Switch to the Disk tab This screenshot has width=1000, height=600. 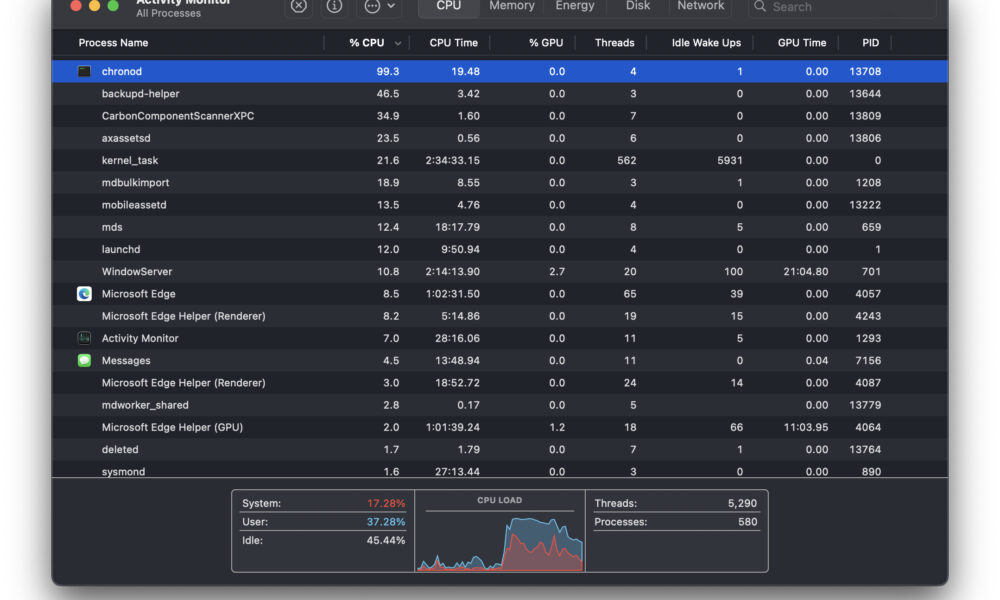pyautogui.click(x=638, y=6)
